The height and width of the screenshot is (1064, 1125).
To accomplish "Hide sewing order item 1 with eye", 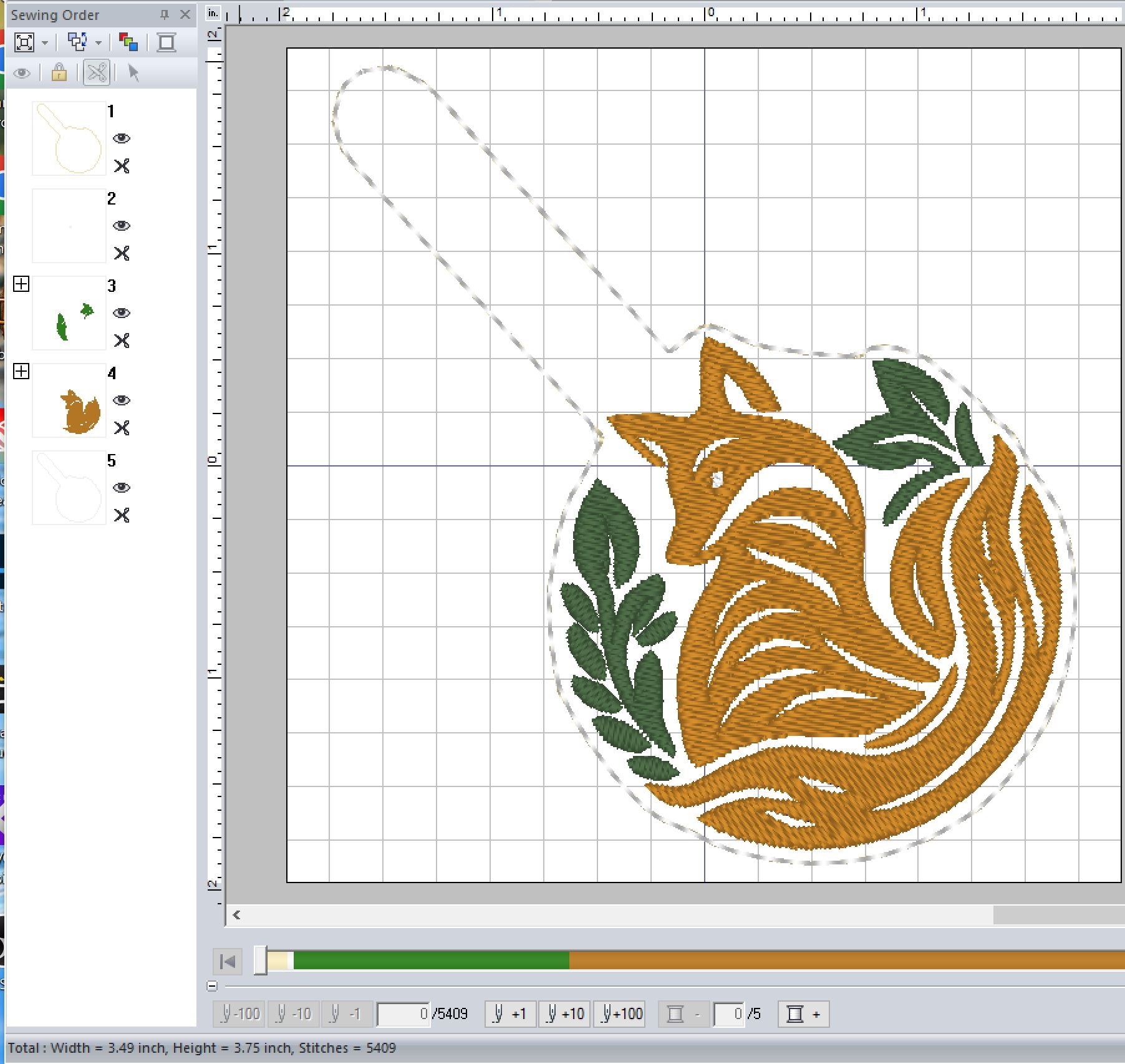I will [122, 138].
